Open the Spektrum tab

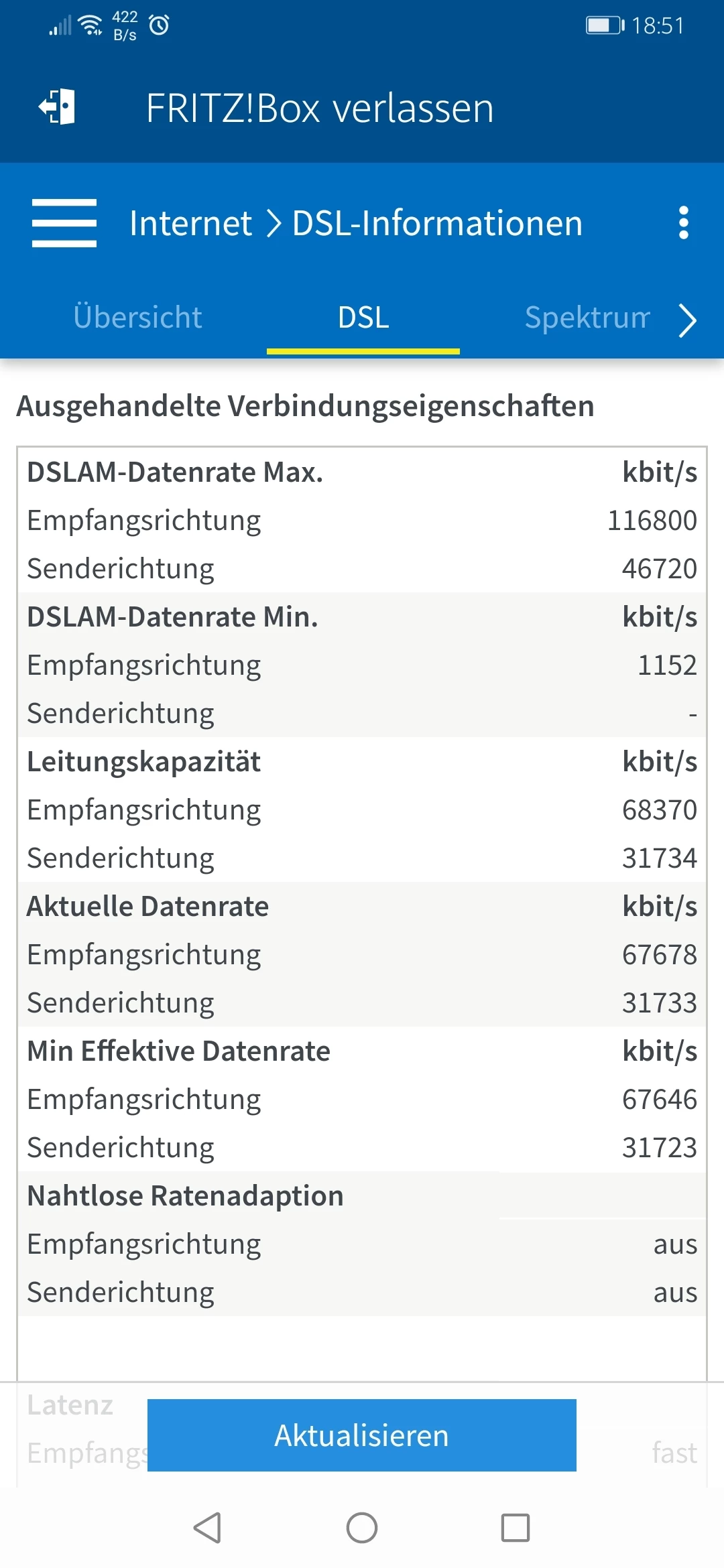tap(587, 317)
